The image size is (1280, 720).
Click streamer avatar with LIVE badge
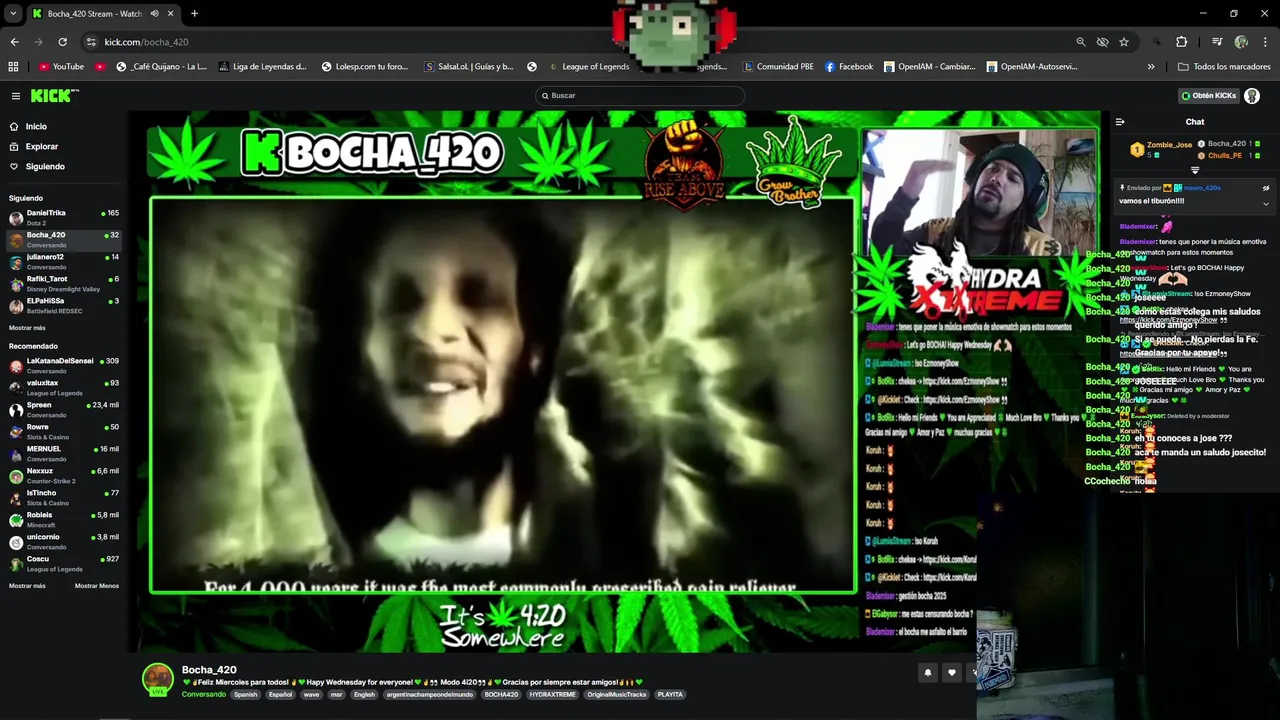click(157, 679)
